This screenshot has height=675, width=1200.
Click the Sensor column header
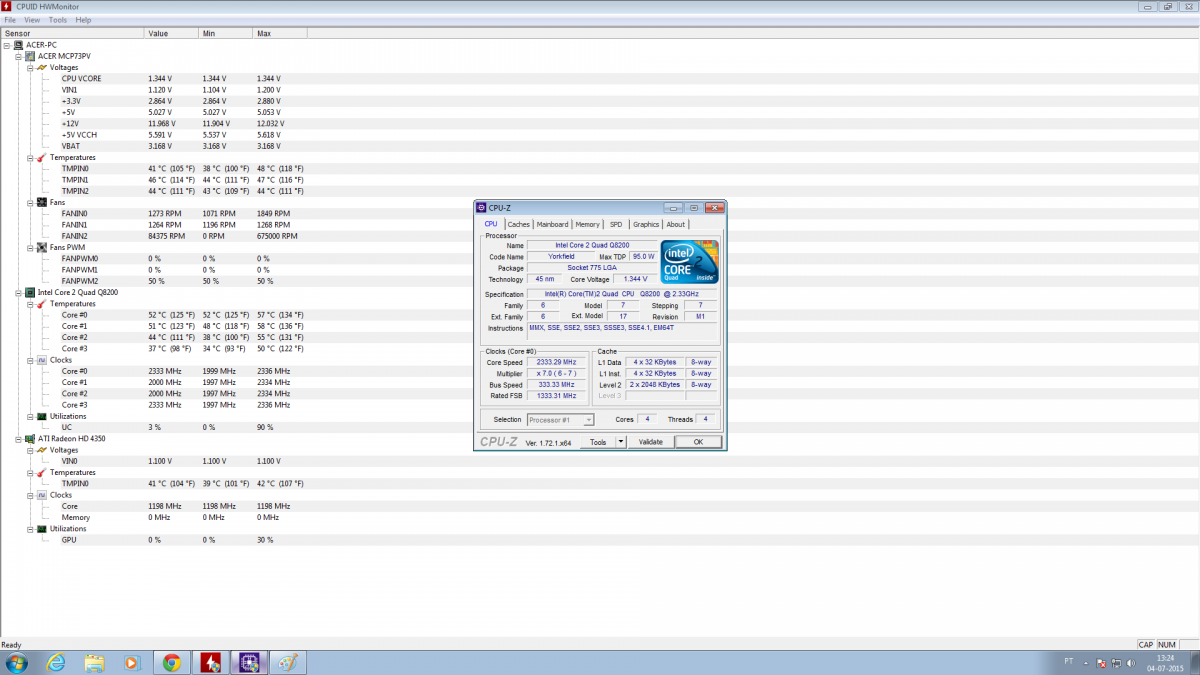[x=72, y=33]
